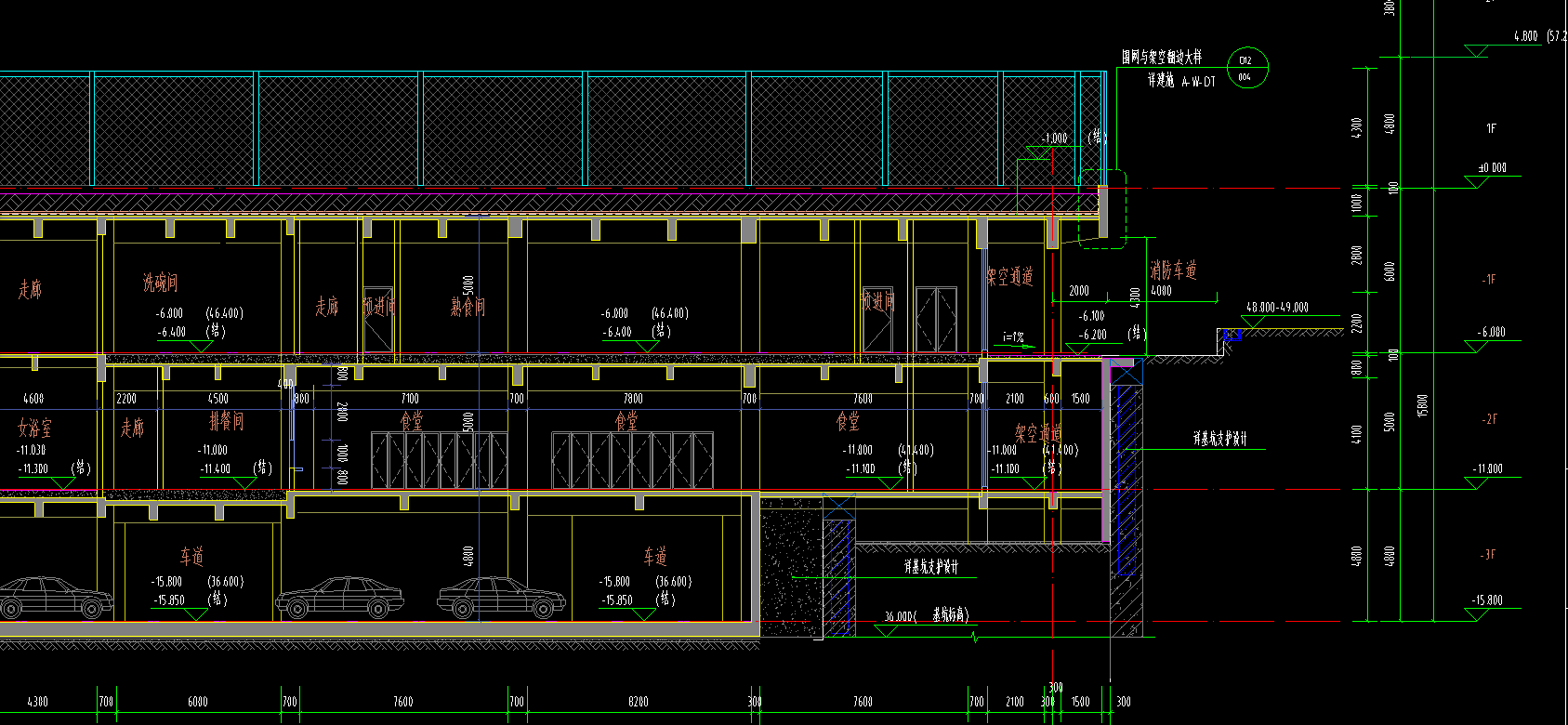This screenshot has height=725, width=1568.
Task: Click the -3F floor label
Action: pos(1488,555)
